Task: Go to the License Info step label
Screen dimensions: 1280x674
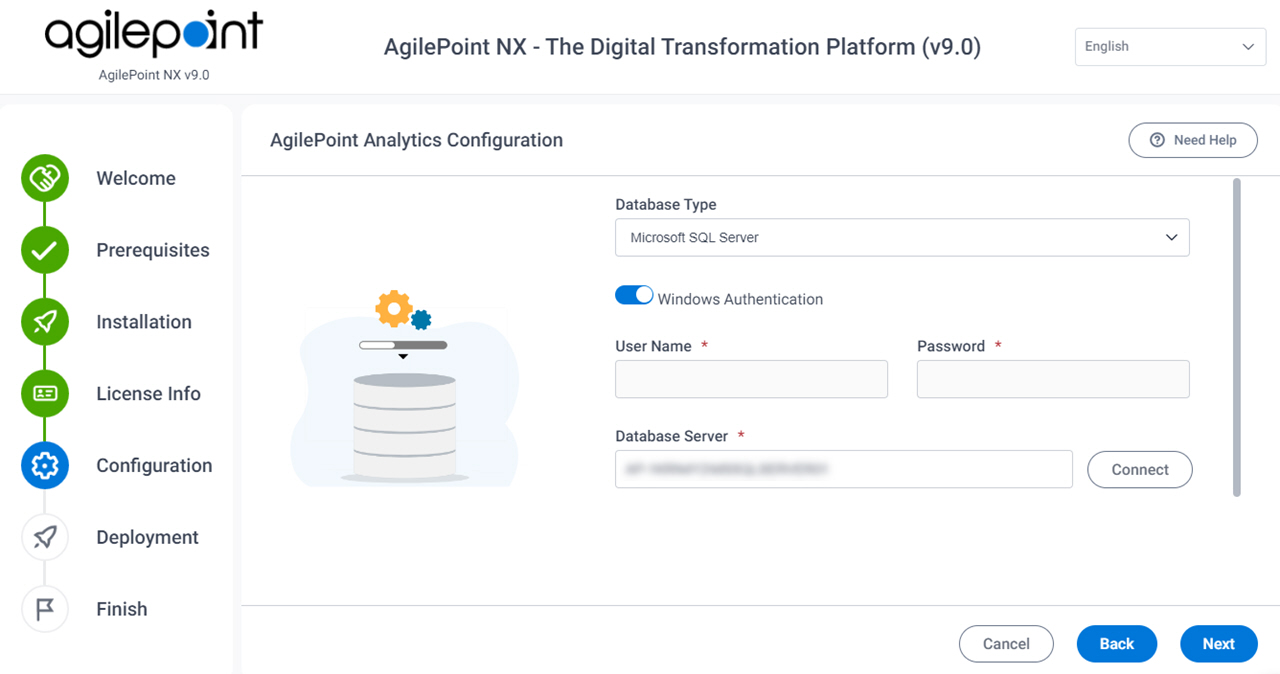Action: point(148,394)
